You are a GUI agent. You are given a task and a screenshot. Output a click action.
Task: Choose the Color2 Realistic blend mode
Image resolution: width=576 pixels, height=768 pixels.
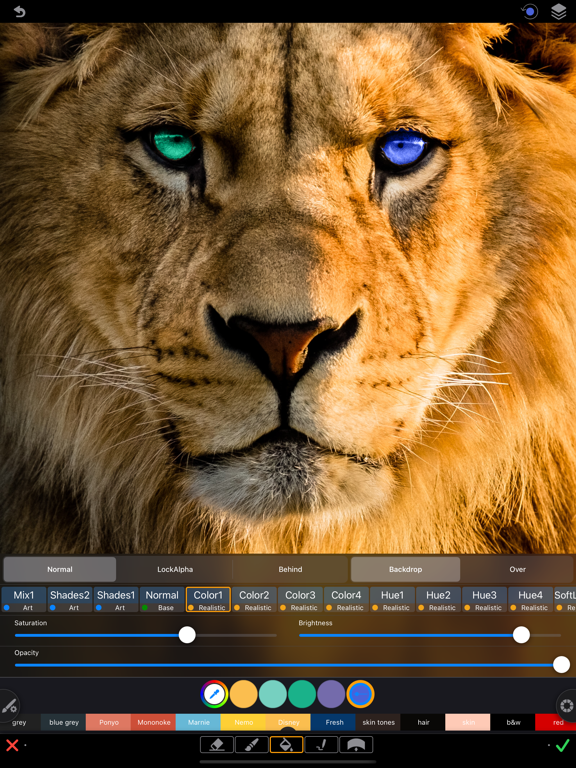point(254,600)
